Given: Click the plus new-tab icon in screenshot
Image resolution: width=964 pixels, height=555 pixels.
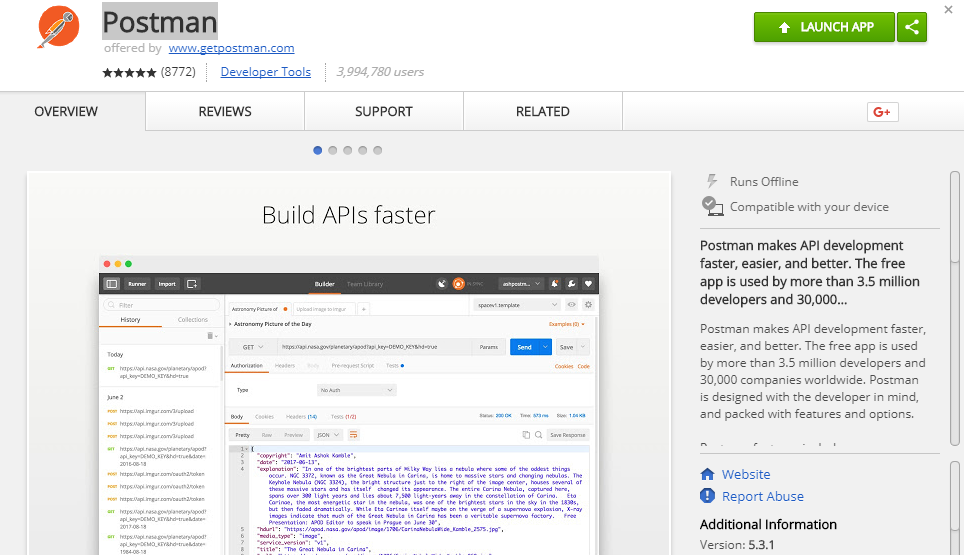Looking at the screenshot, I should pos(363,309).
